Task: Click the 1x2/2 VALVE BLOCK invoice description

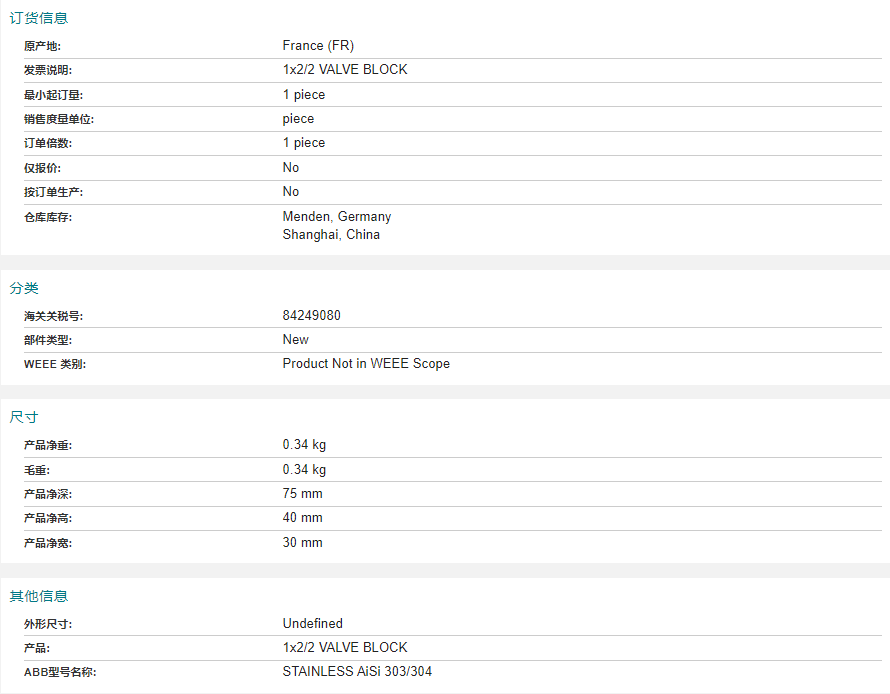Action: click(x=345, y=69)
